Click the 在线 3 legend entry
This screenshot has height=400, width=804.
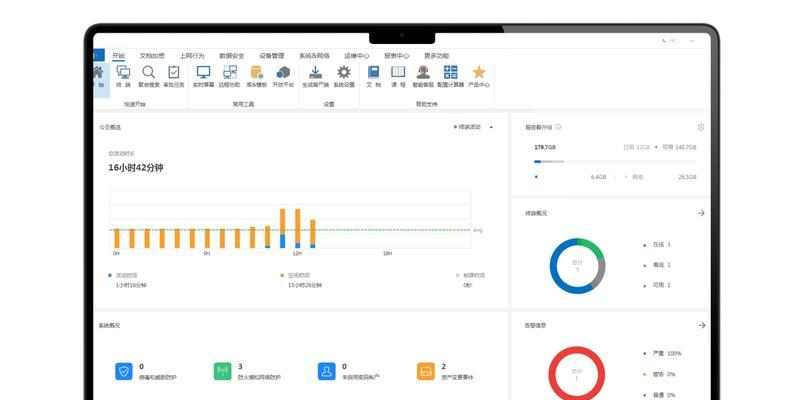(657, 245)
